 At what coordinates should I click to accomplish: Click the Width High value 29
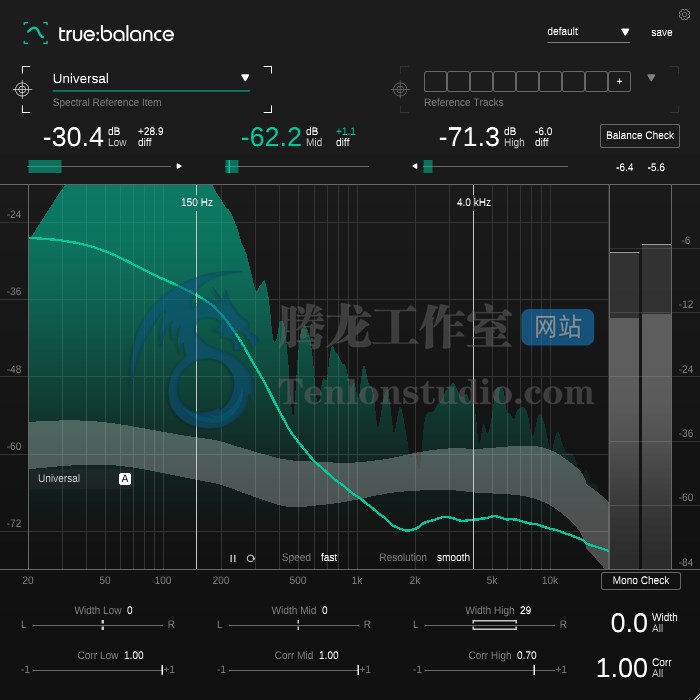pyautogui.click(x=525, y=610)
